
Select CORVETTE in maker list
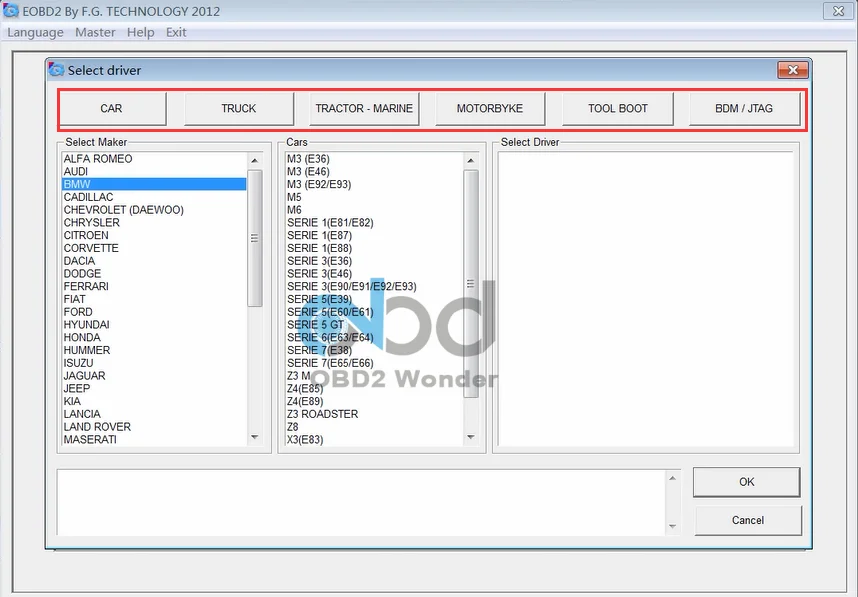tap(154, 248)
